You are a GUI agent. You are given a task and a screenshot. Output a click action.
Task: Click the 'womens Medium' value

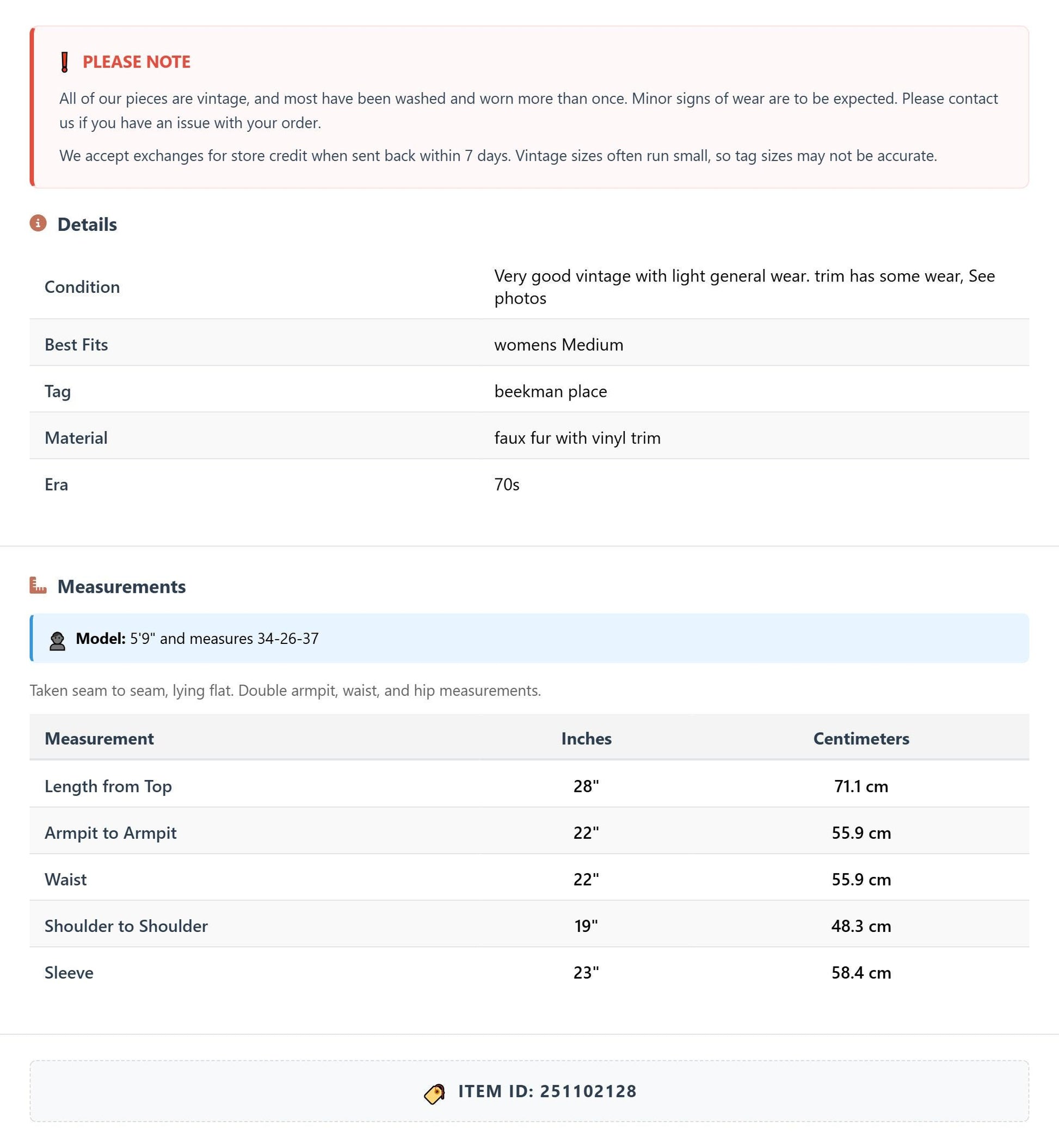click(x=559, y=345)
